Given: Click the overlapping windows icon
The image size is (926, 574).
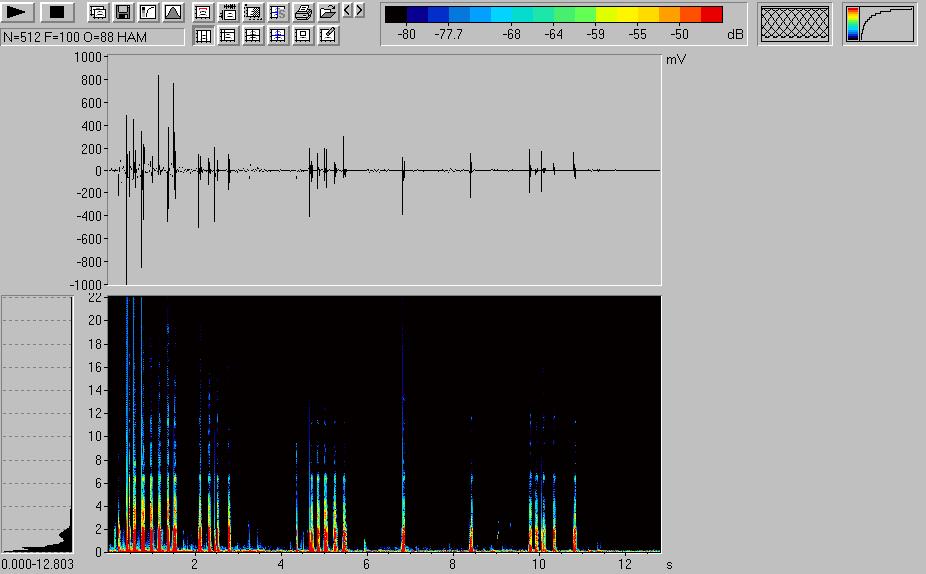Looking at the screenshot, I should 98,13.
